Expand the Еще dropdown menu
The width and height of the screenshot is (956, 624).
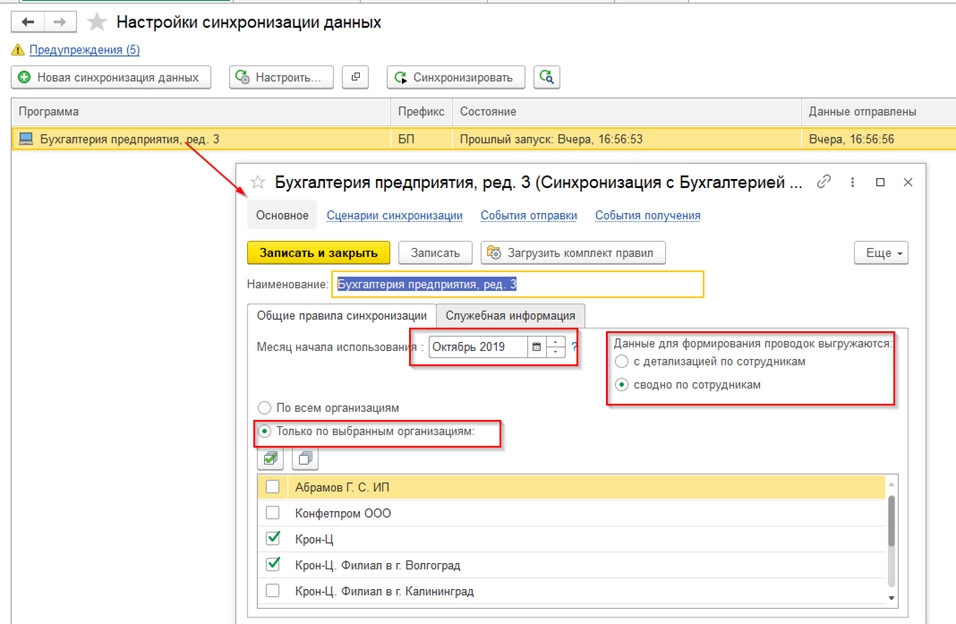[880, 253]
